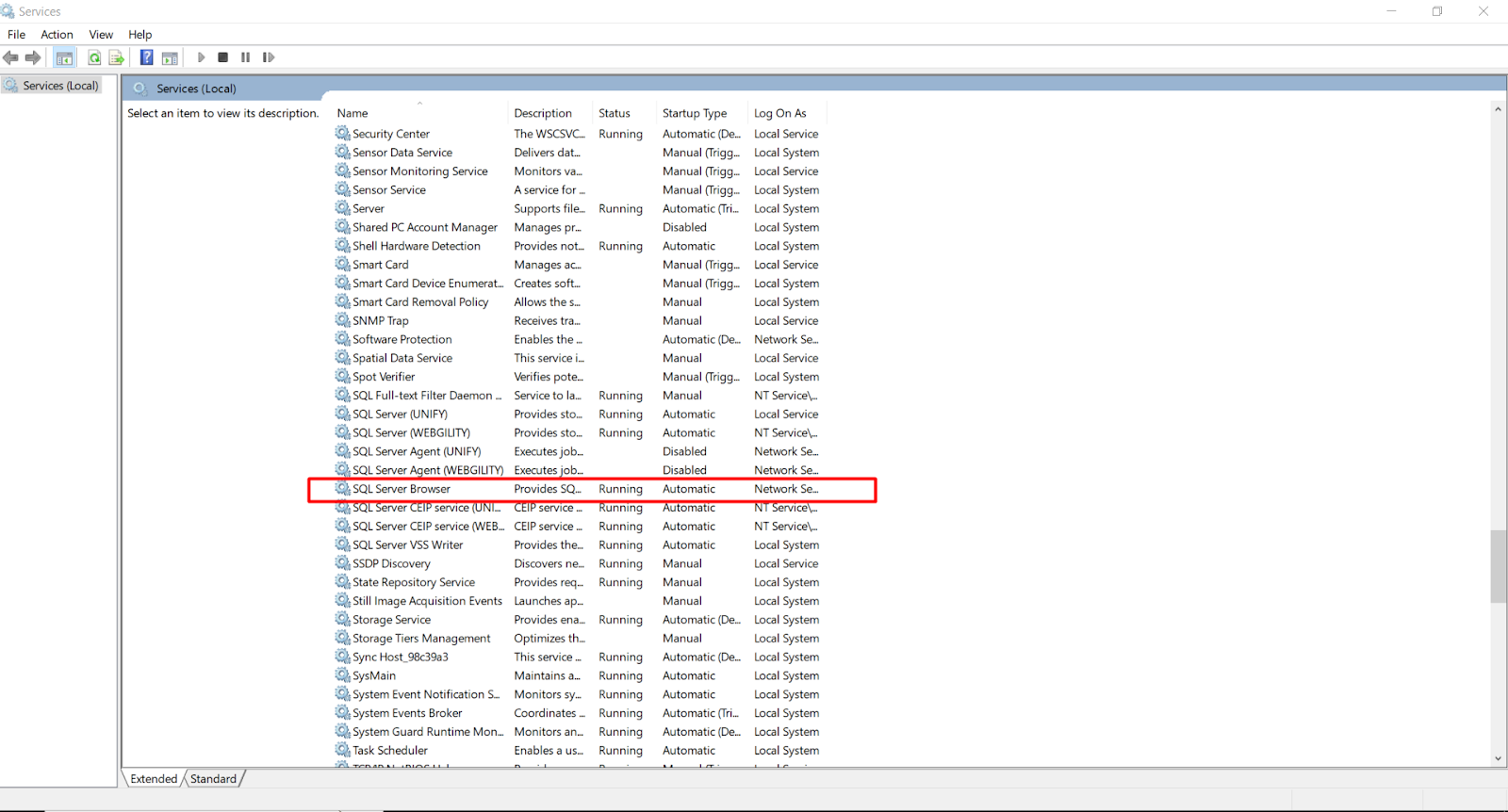Viewport: 1508px width, 812px height.
Task: Switch to the Extended tab
Action: click(154, 779)
